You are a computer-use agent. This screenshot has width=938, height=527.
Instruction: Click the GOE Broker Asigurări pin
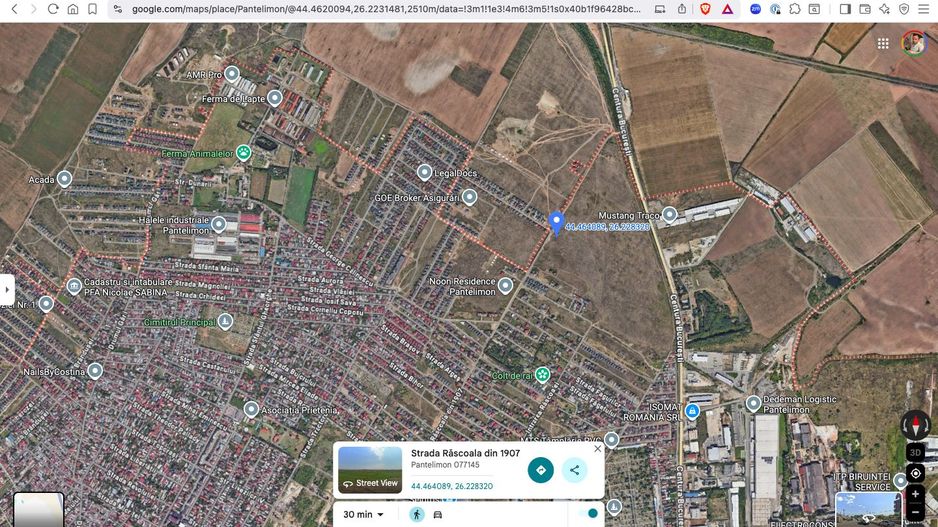click(470, 197)
